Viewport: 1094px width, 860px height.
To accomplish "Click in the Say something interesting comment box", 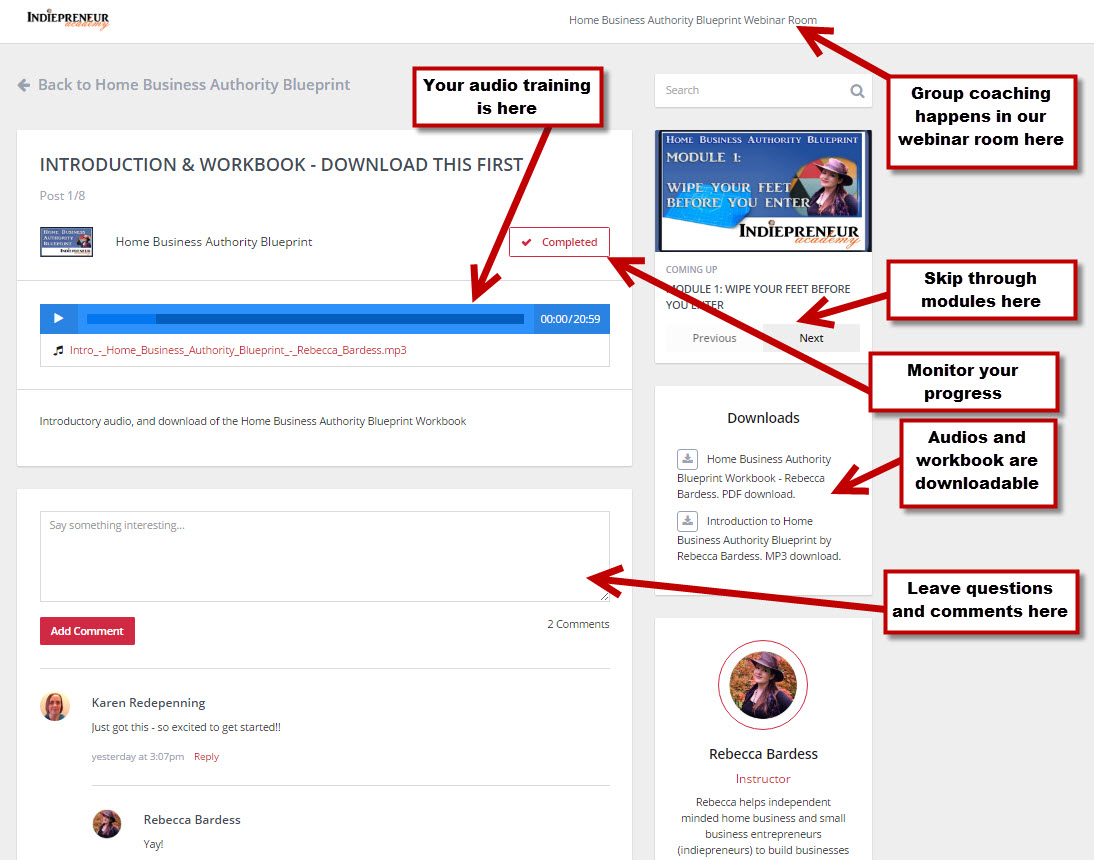I will click(324, 556).
